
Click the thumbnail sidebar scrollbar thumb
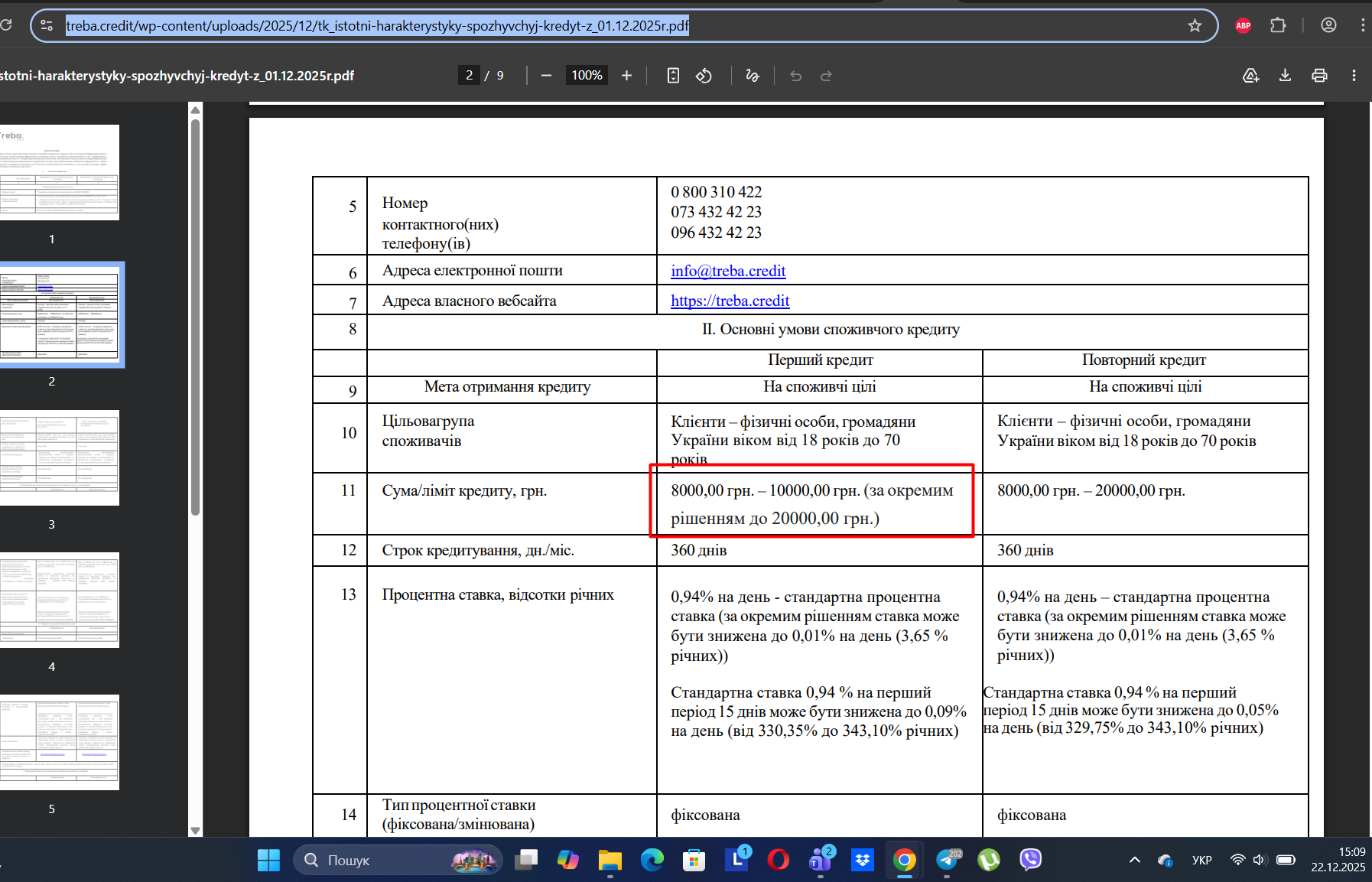tap(195, 317)
